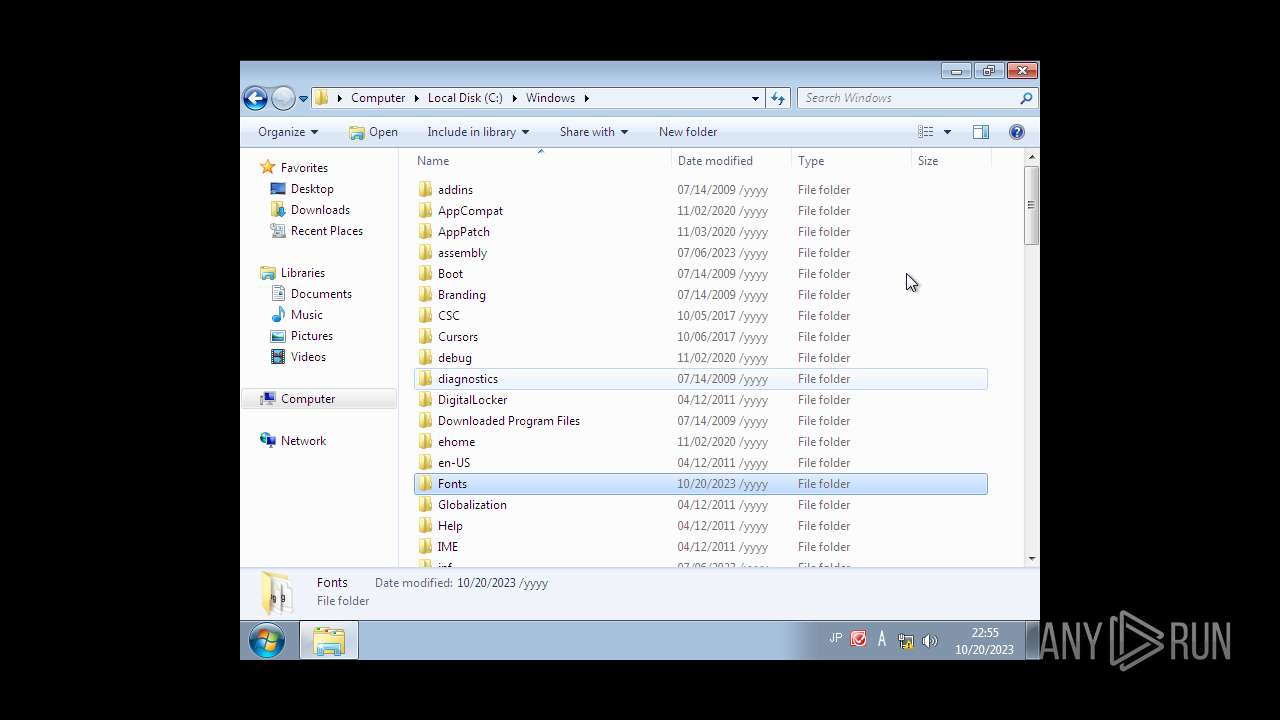Expand arrow after Windows in breadcrumb
The width and height of the screenshot is (1280, 720).
click(x=587, y=98)
